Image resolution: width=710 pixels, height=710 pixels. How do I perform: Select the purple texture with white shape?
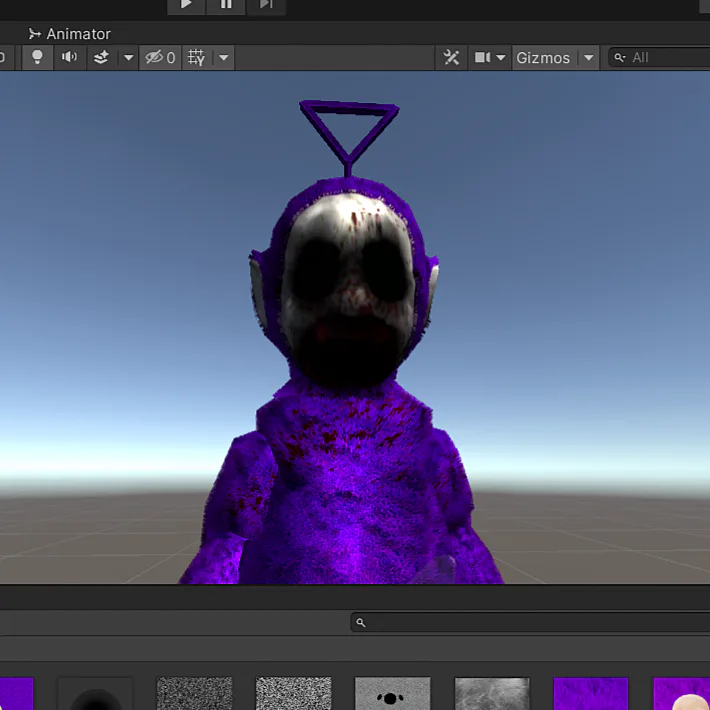point(681,693)
